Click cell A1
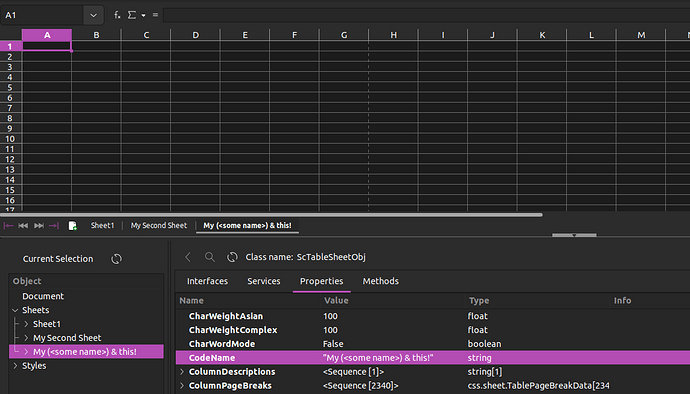Screen dimensions: 690x394 click(47, 46)
